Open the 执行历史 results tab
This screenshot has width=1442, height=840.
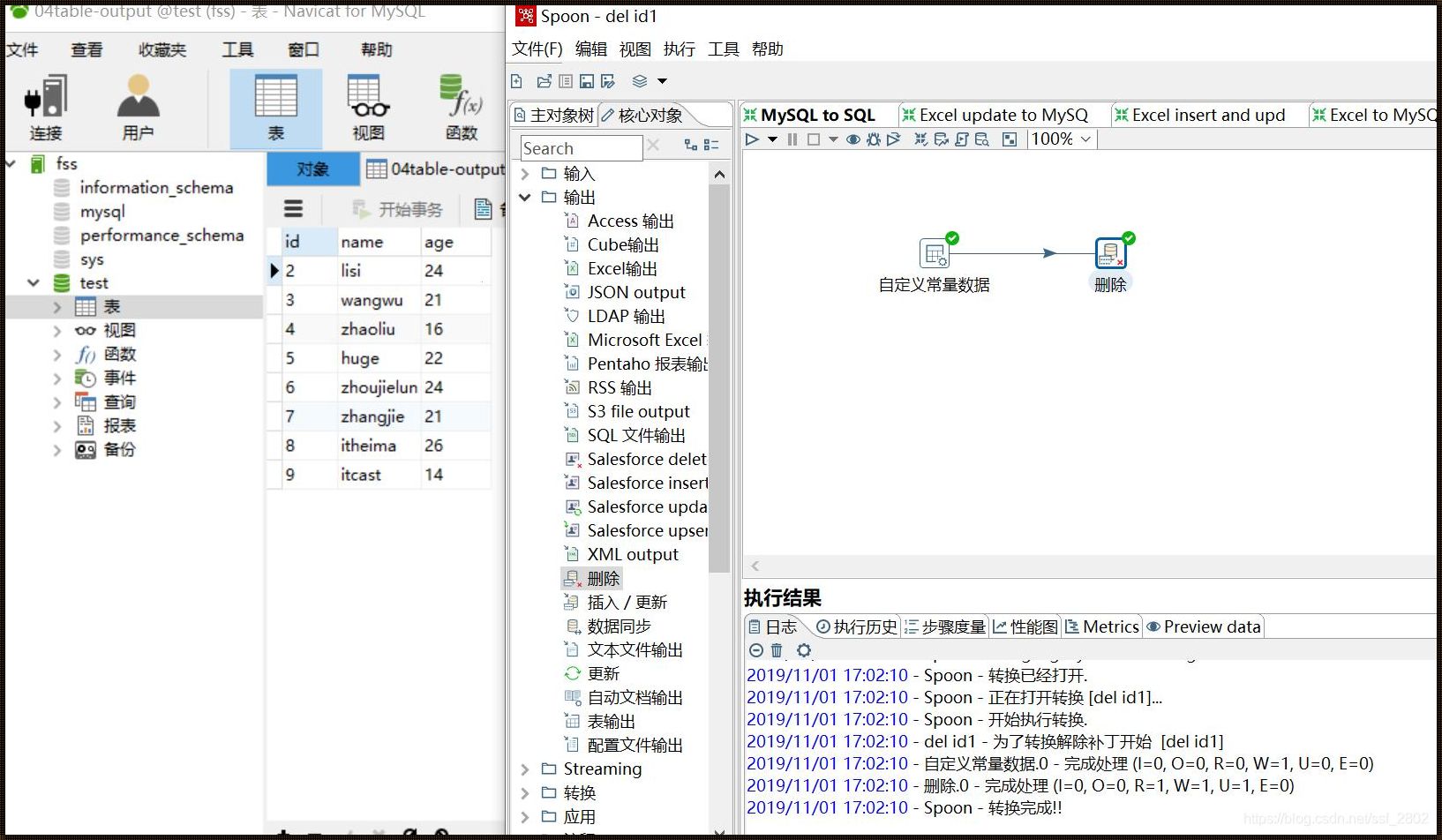coord(856,627)
